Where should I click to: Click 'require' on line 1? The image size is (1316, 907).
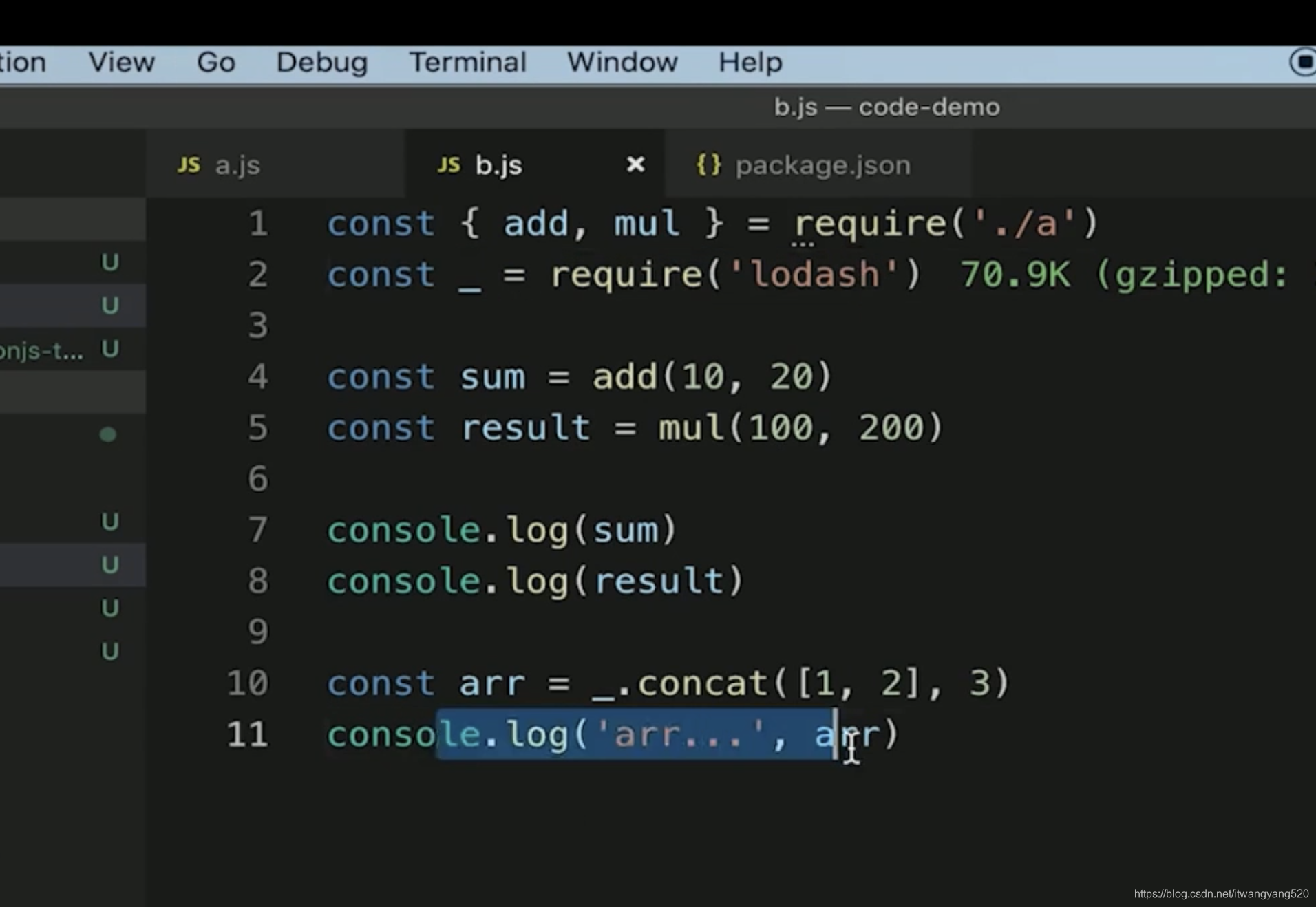point(872,225)
